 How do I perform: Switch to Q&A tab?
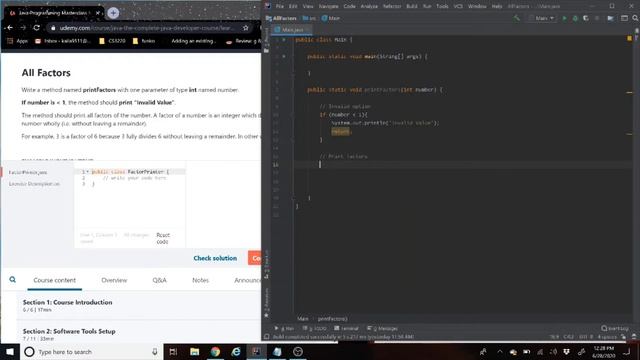pyautogui.click(x=159, y=280)
